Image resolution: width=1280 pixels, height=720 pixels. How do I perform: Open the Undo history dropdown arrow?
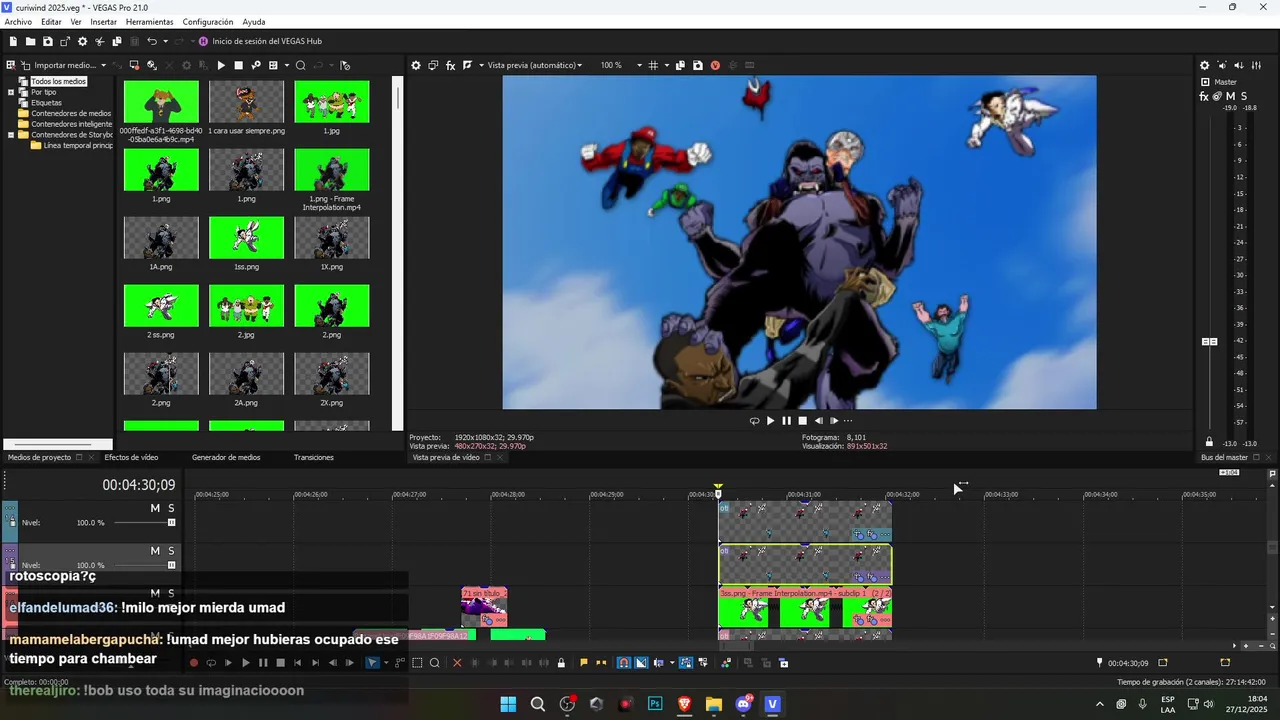pos(165,41)
